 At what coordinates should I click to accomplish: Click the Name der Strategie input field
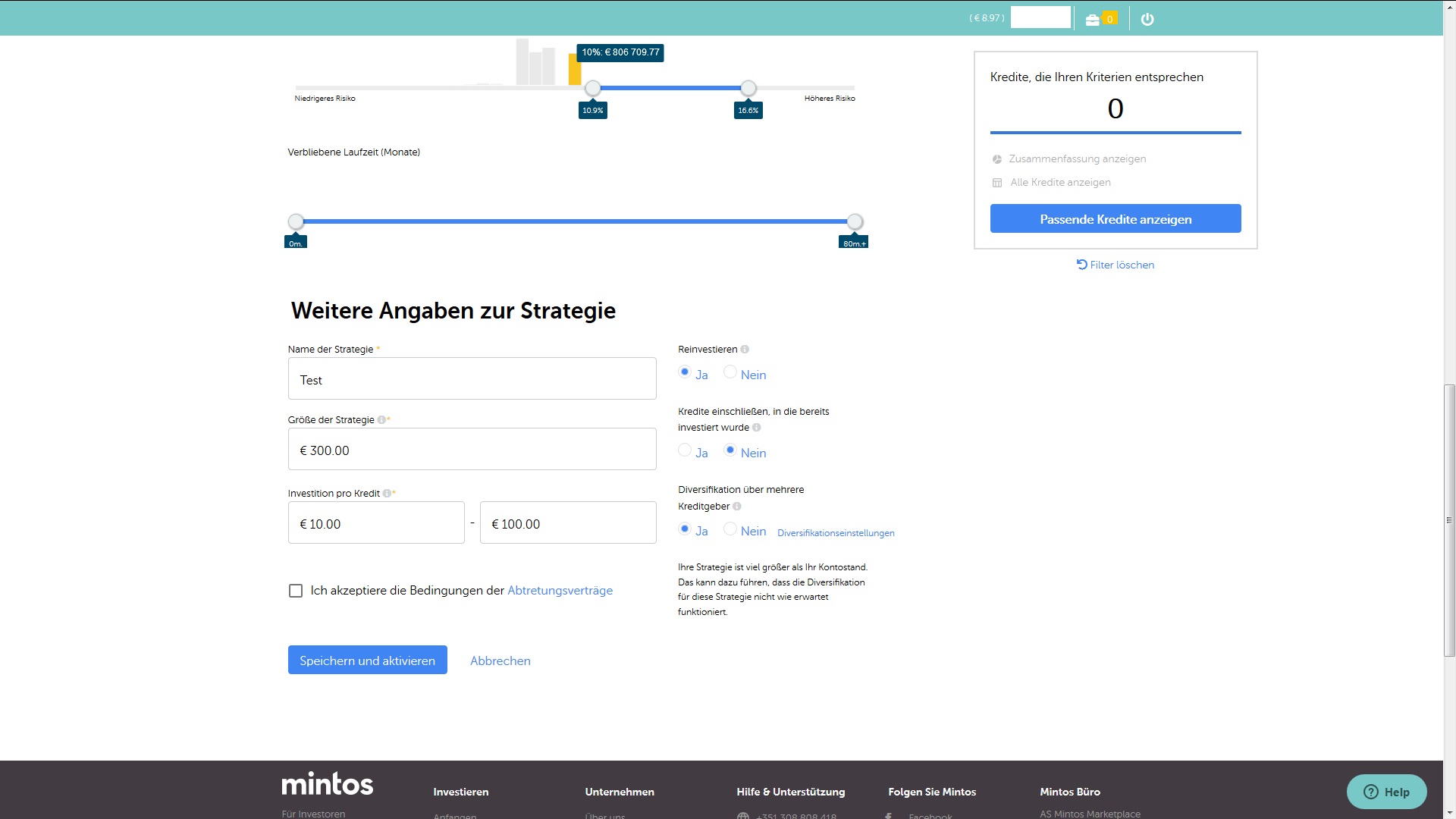(x=472, y=378)
